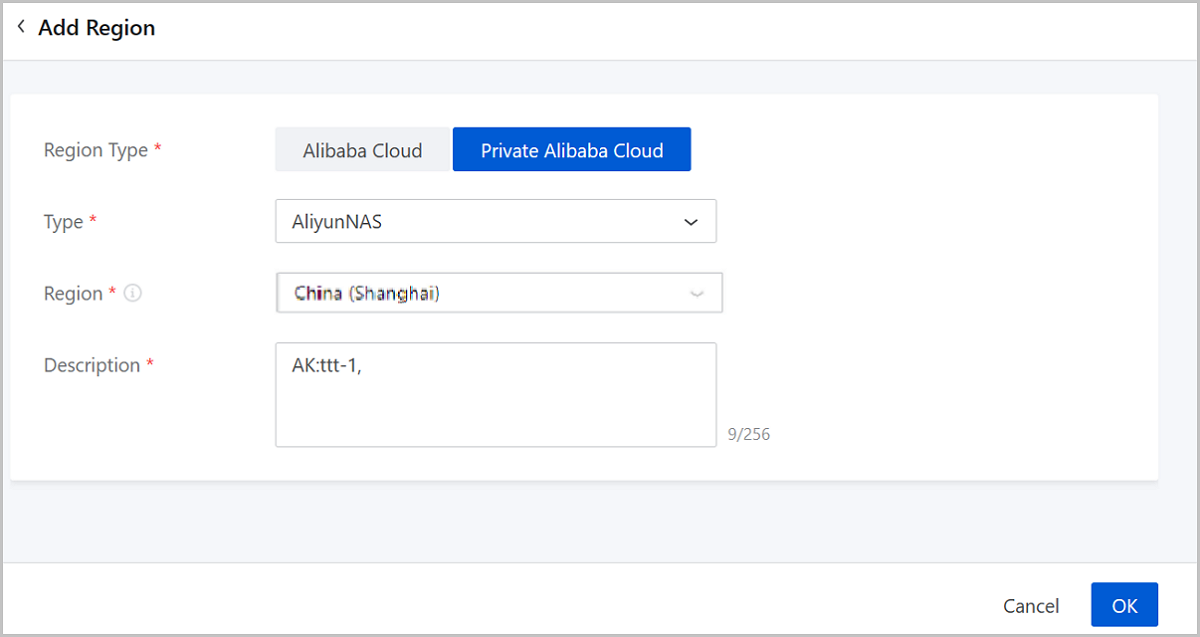Image resolution: width=1200 pixels, height=637 pixels.
Task: Click the red asterisk beside Region Type
Action: [x=158, y=149]
